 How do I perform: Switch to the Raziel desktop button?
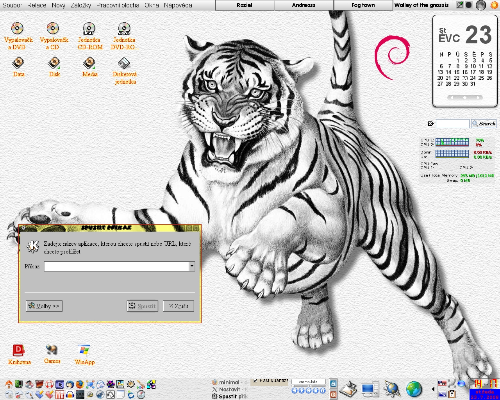(x=245, y=5)
